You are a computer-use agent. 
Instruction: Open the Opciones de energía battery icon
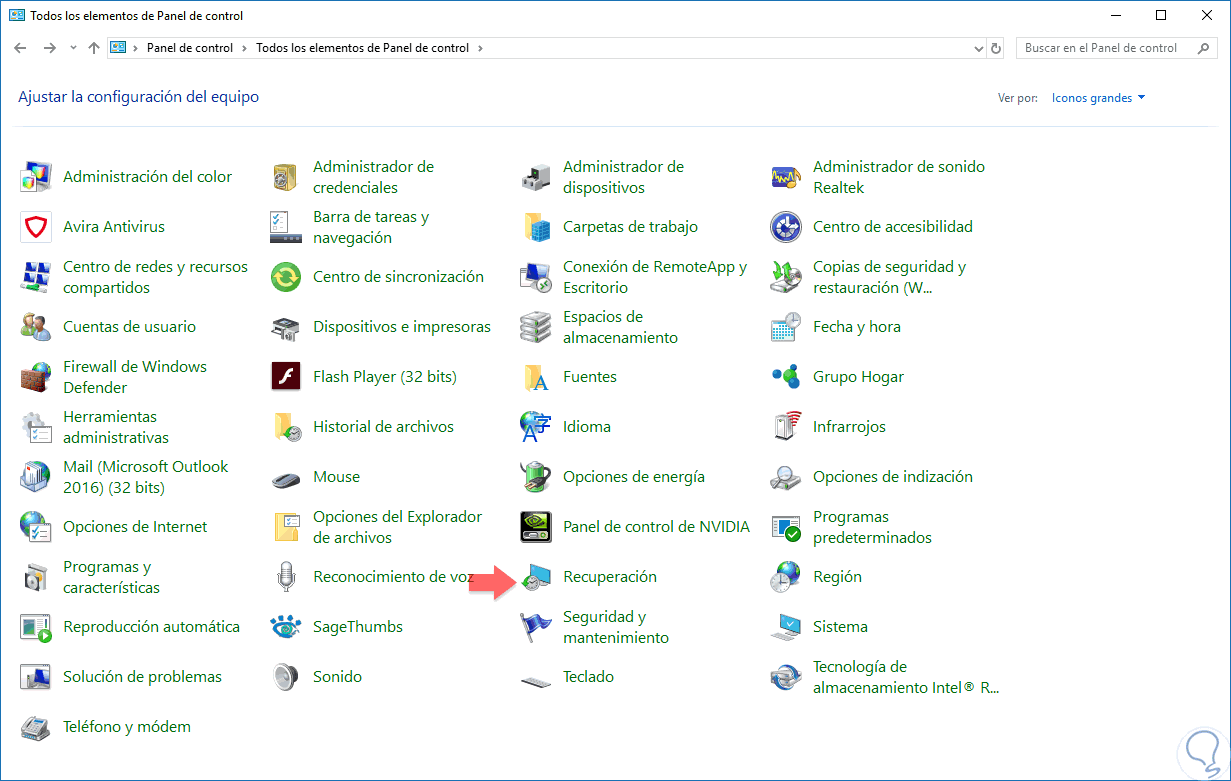pos(536,477)
